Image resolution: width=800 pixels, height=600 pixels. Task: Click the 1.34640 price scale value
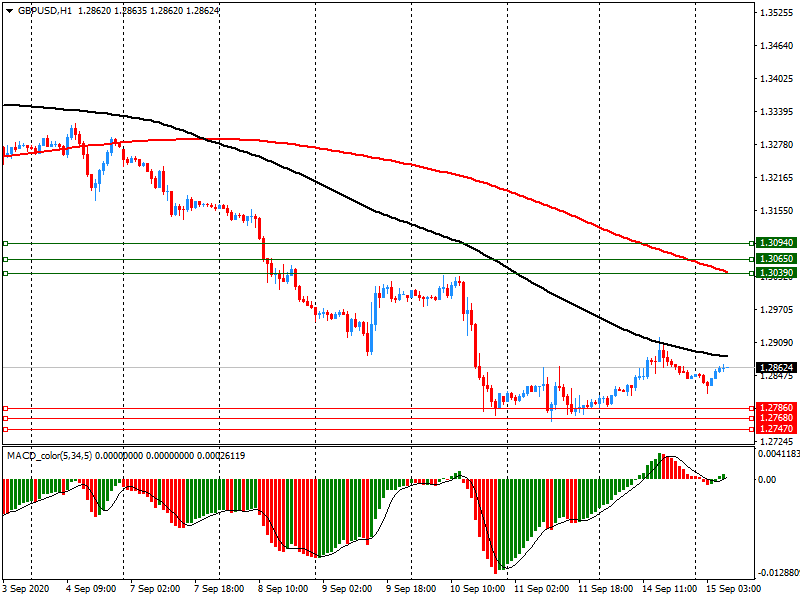pyautogui.click(x=777, y=46)
